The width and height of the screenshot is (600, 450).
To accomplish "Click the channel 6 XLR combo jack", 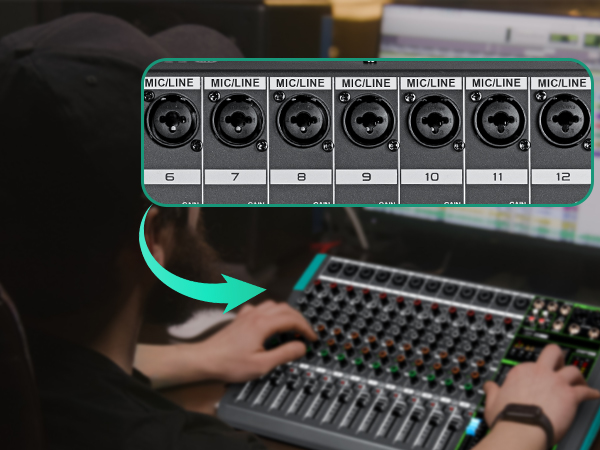I will pyautogui.click(x=172, y=120).
